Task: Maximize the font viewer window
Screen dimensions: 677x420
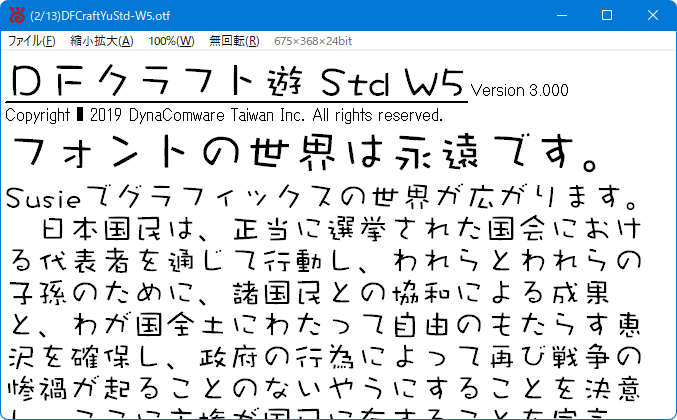Action: click(x=607, y=16)
